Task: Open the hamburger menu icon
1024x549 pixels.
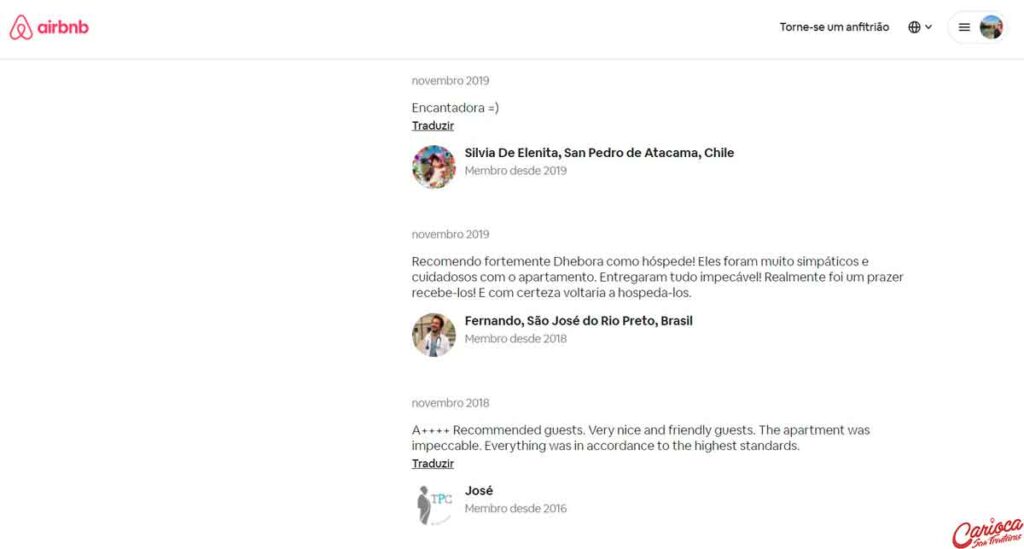Action: (x=964, y=27)
